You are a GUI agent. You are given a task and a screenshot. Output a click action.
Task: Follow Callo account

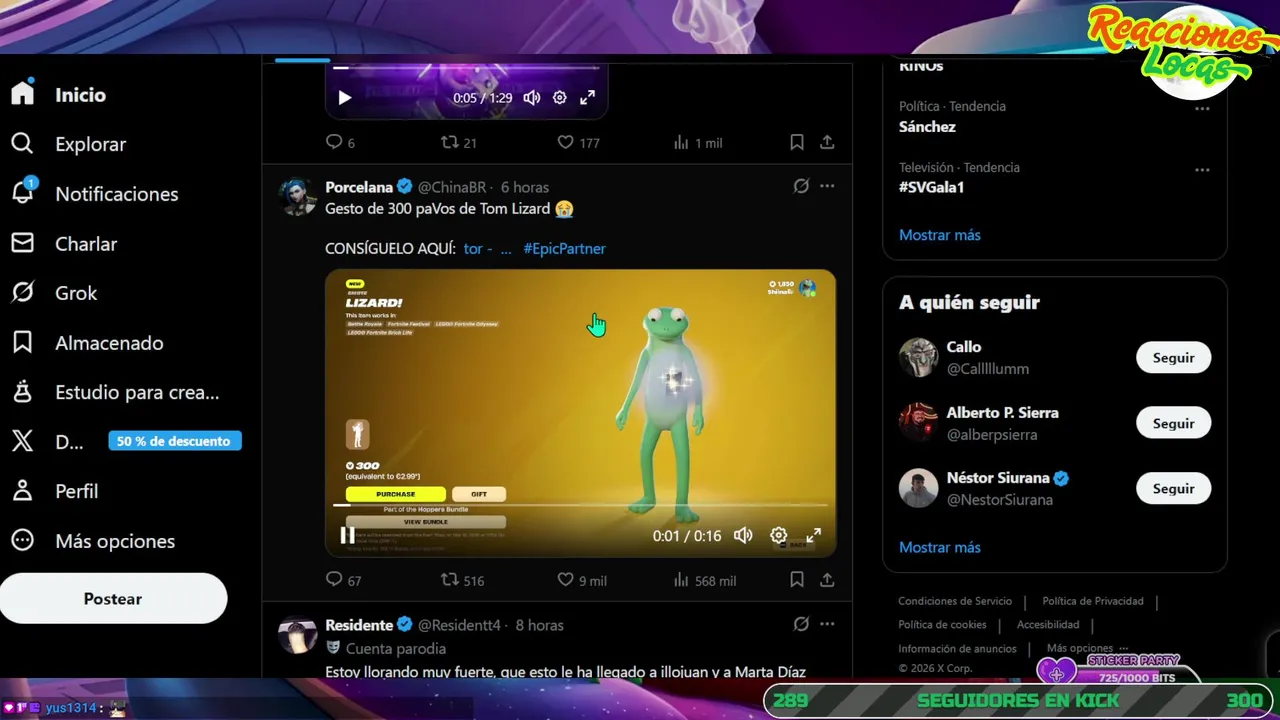(x=1173, y=358)
